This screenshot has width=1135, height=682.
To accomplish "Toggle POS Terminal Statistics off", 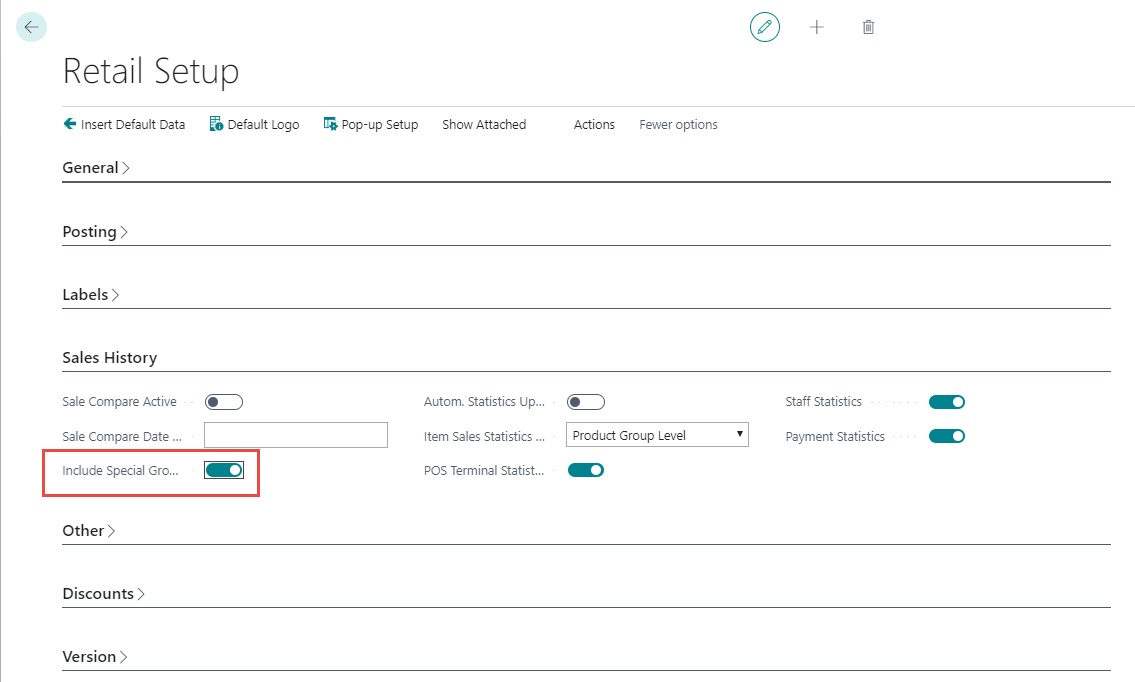I will [586, 470].
